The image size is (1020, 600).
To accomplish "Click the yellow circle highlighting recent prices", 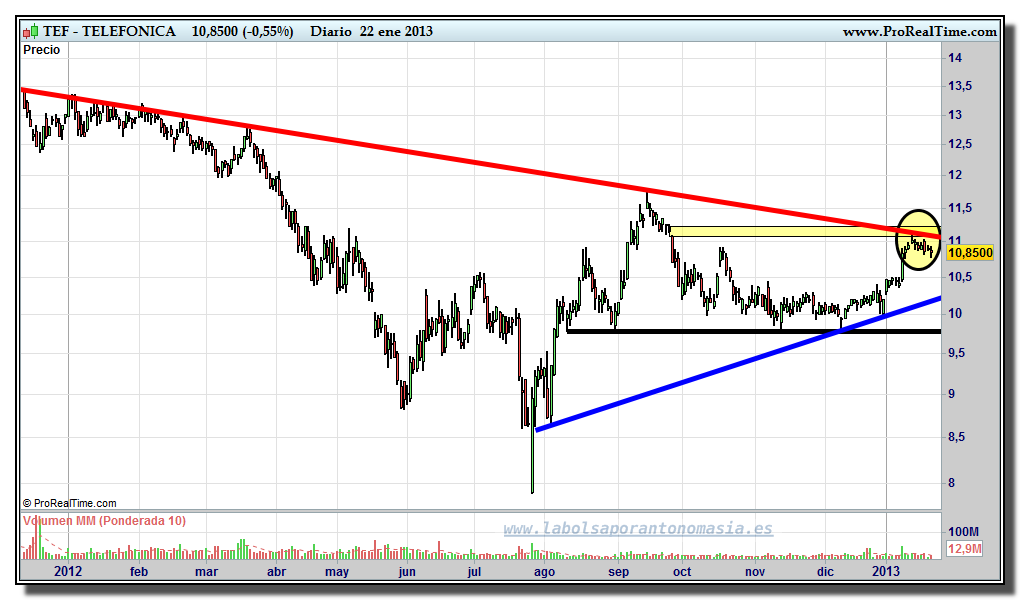I will point(918,236).
